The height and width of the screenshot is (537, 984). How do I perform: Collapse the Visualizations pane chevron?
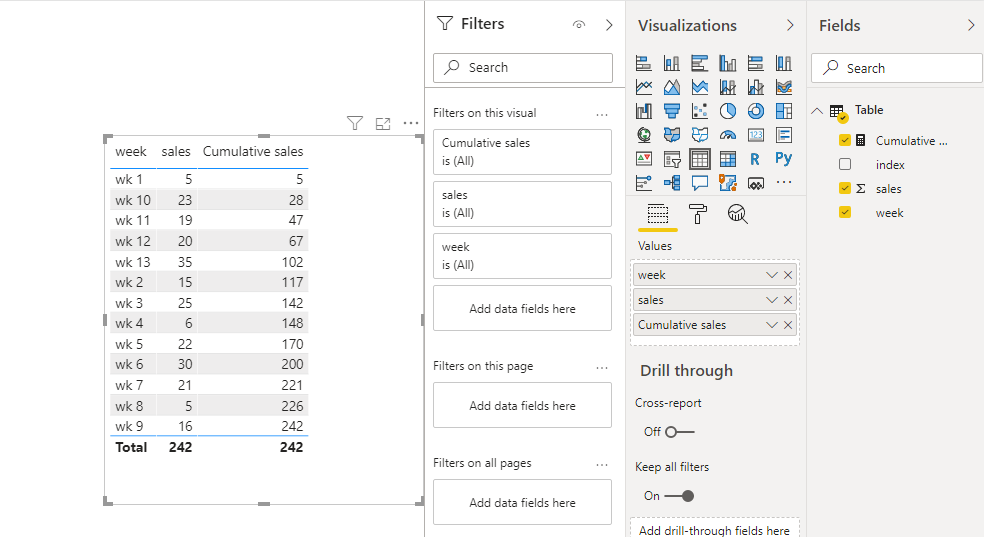pyautogui.click(x=790, y=25)
